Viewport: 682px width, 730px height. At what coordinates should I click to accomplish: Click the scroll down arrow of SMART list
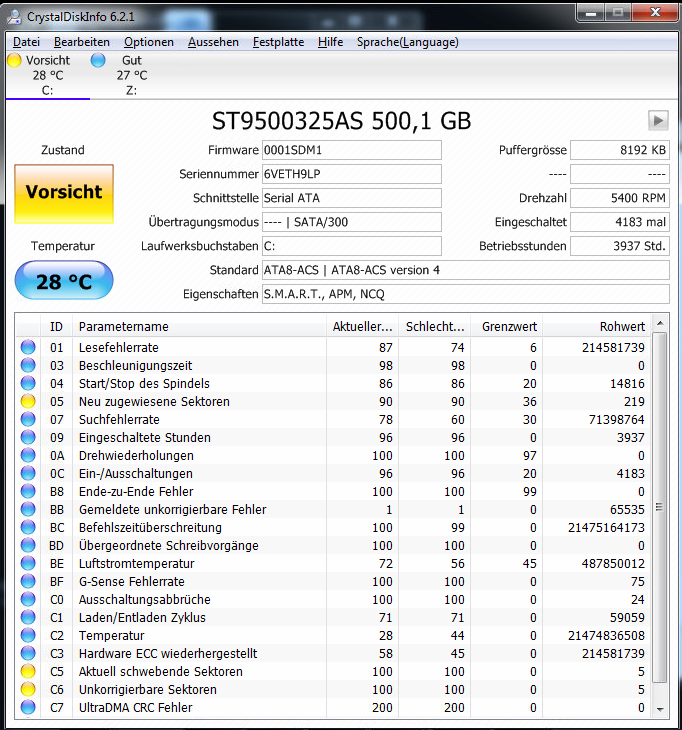click(x=660, y=710)
